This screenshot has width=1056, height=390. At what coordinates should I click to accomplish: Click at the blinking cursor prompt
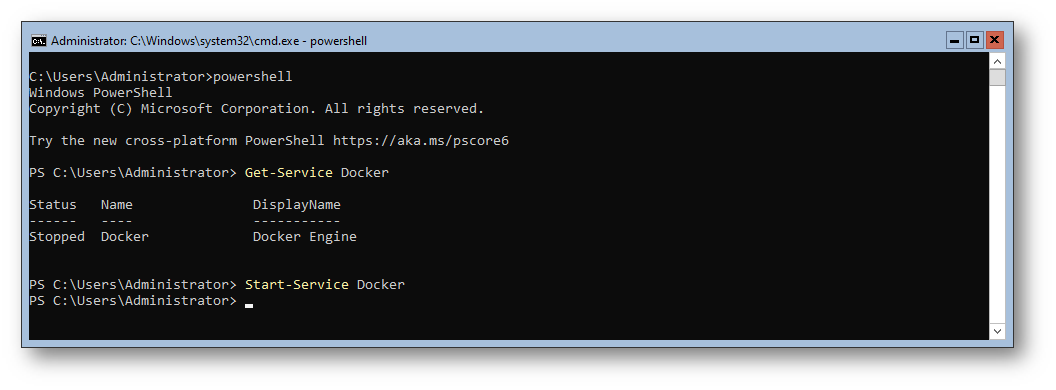(249, 303)
